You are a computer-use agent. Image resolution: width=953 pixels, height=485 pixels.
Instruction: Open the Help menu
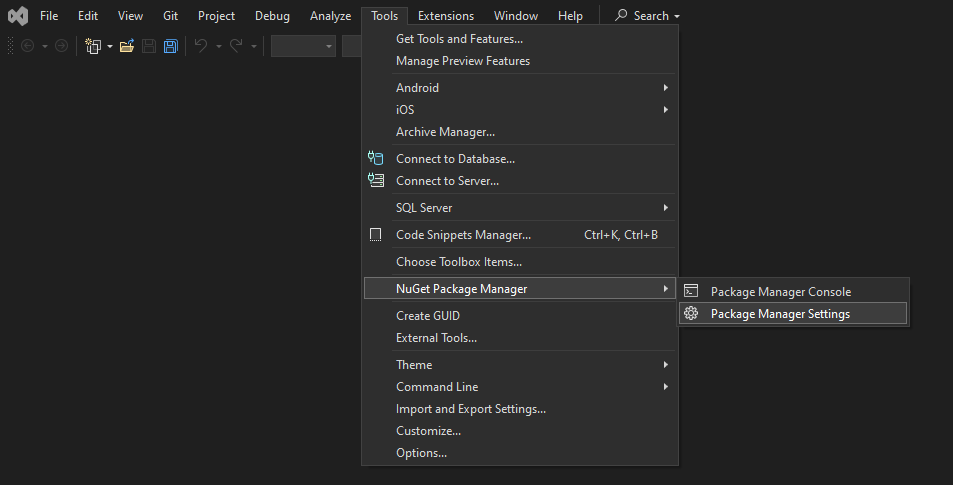point(571,16)
